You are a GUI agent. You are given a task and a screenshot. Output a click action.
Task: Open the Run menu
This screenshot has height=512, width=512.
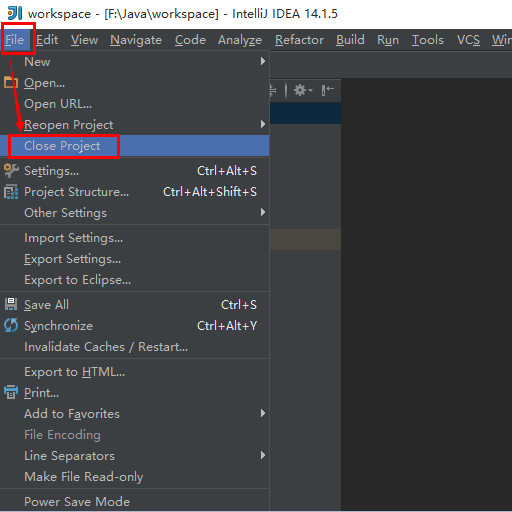coord(388,40)
